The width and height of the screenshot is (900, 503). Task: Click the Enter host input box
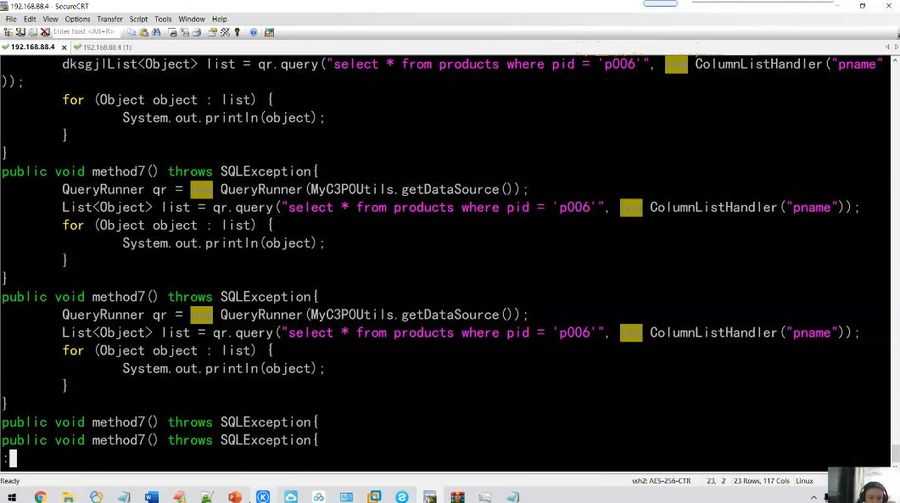pos(84,32)
